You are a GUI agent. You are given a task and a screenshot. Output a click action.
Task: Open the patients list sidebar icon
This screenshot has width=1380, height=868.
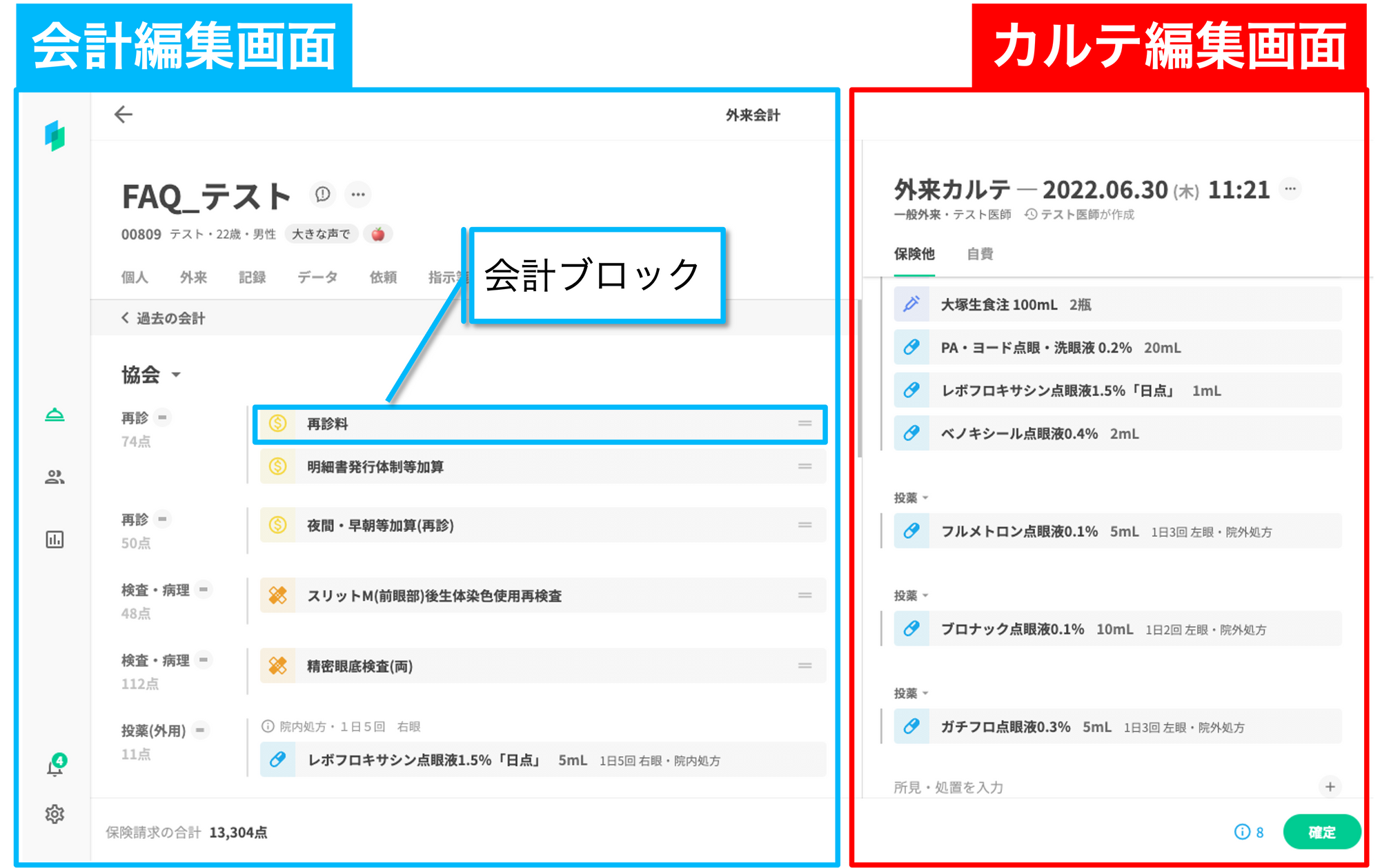(55, 477)
